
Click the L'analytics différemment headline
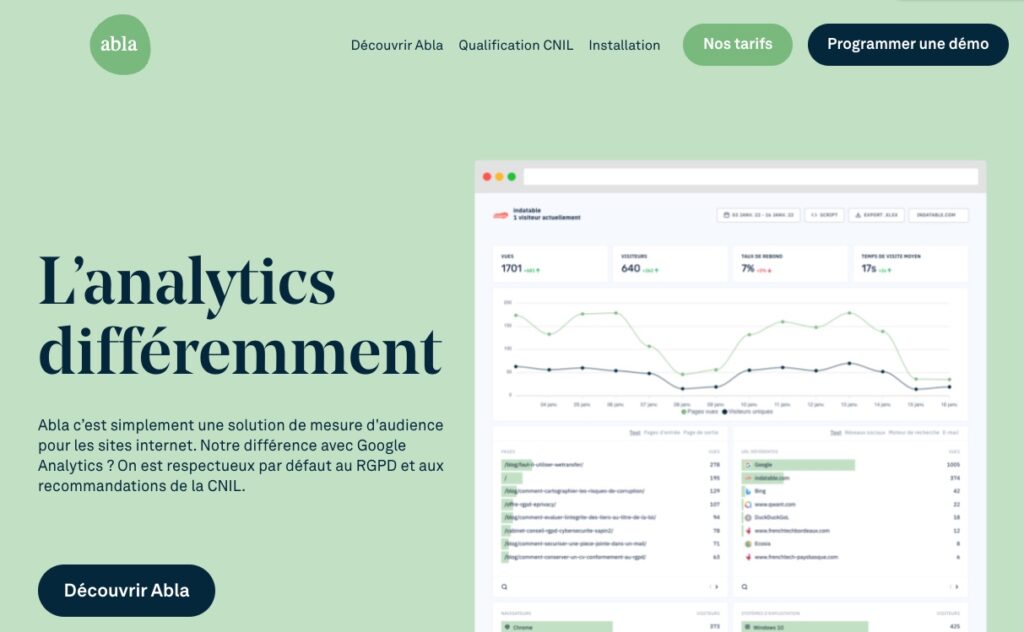pos(240,317)
